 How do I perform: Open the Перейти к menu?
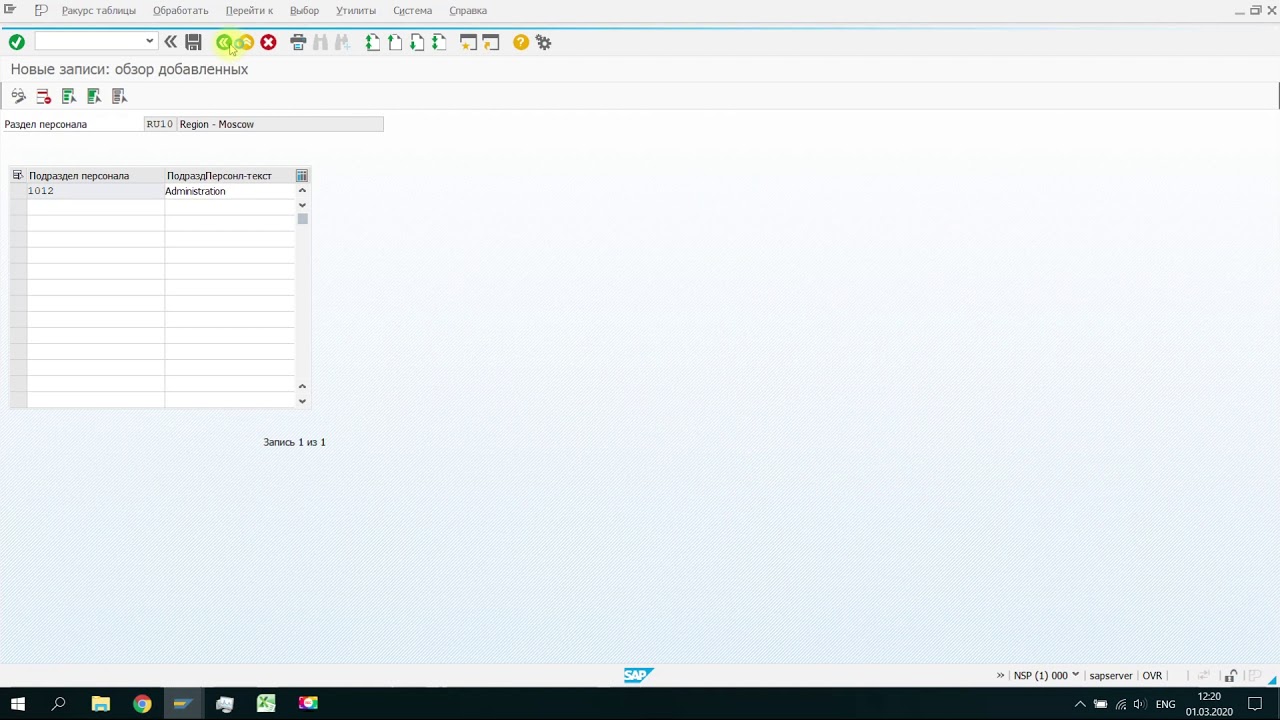point(249,10)
